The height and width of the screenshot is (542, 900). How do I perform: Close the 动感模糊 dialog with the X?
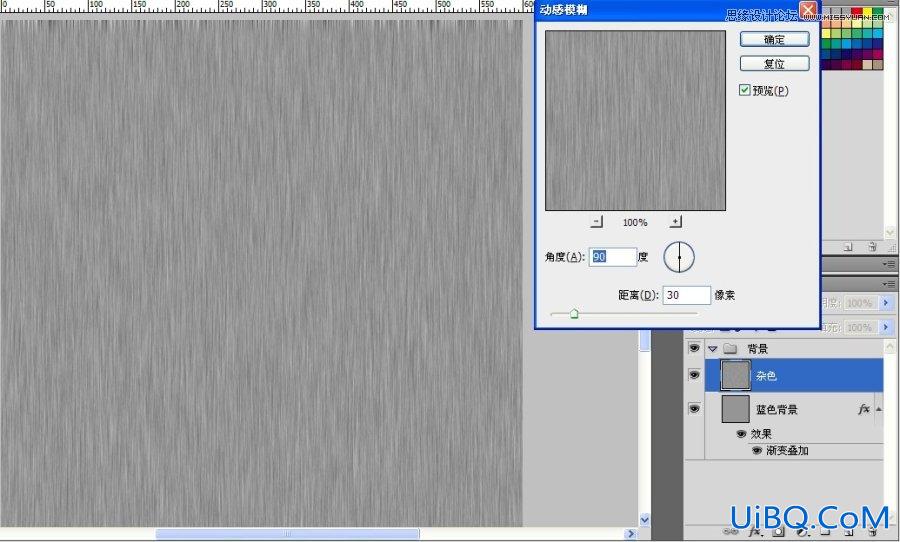pyautogui.click(x=808, y=10)
